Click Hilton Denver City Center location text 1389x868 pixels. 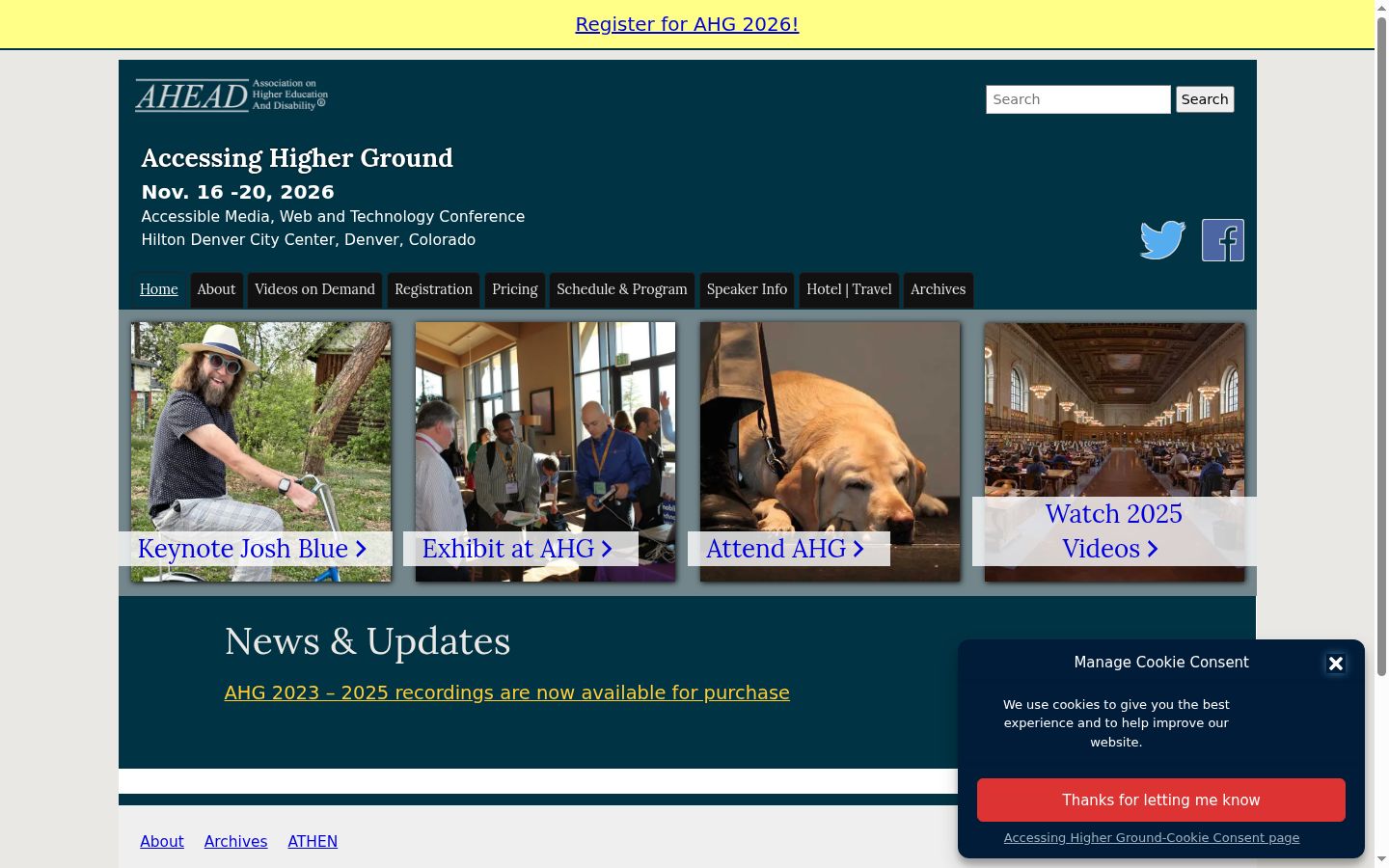(309, 239)
